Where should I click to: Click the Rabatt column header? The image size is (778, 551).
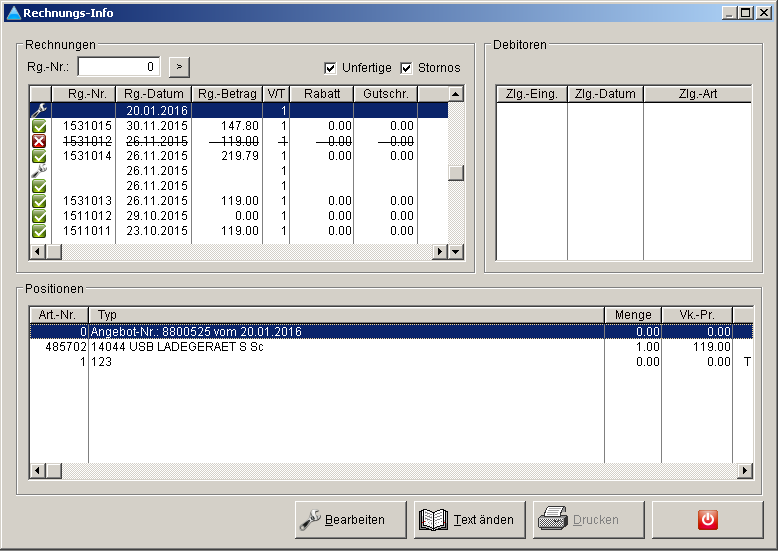[322, 94]
